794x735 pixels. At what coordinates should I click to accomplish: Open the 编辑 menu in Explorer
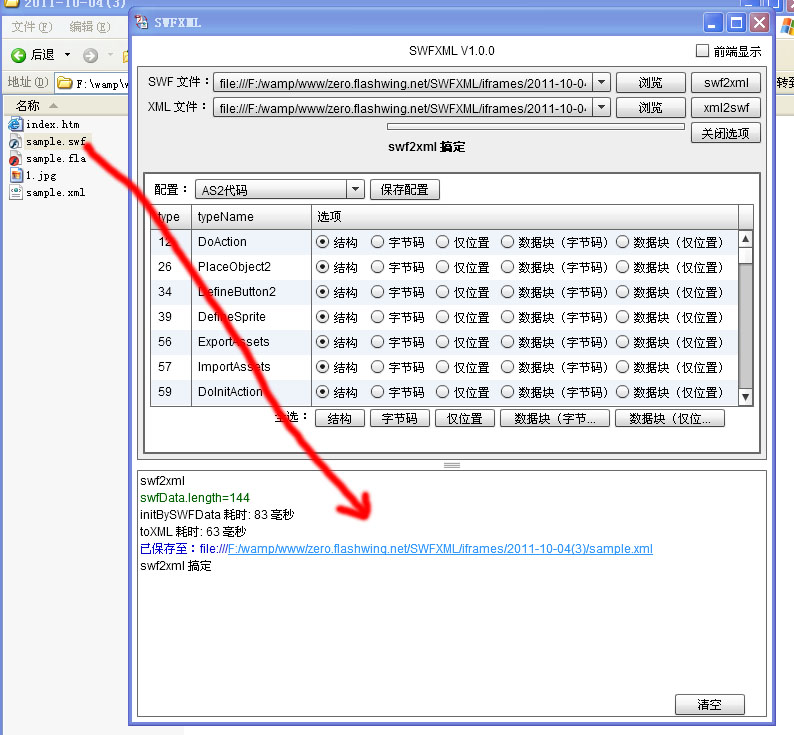pos(90,27)
